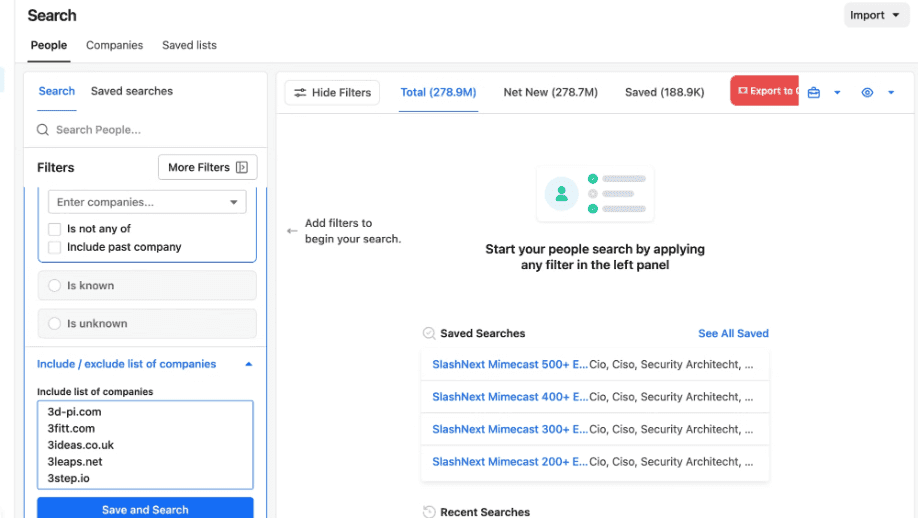The width and height of the screenshot is (919, 518).
Task: Click the Recent Searches clock icon
Action: [429, 512]
